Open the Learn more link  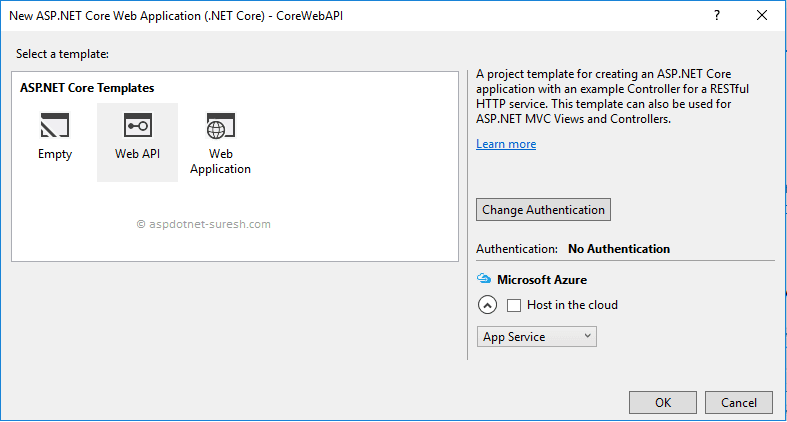pyautogui.click(x=506, y=144)
